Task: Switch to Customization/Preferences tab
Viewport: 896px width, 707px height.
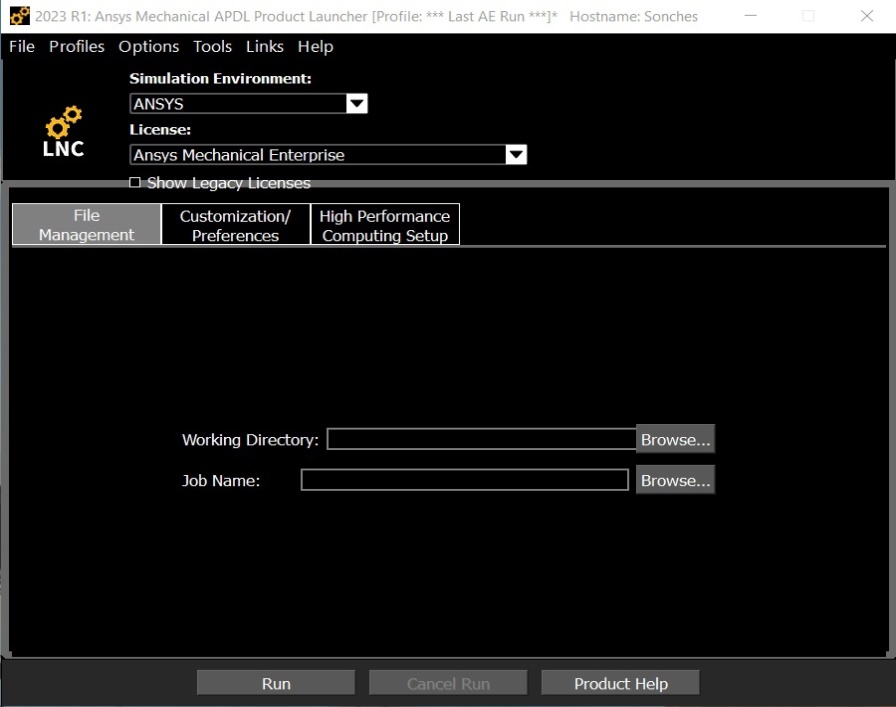Action: coord(235,224)
